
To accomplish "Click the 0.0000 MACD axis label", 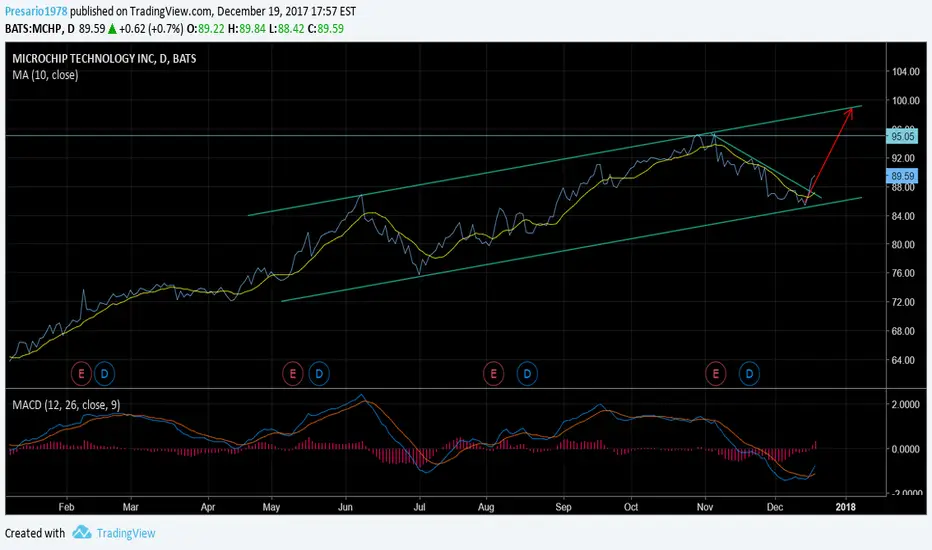I will [x=905, y=449].
